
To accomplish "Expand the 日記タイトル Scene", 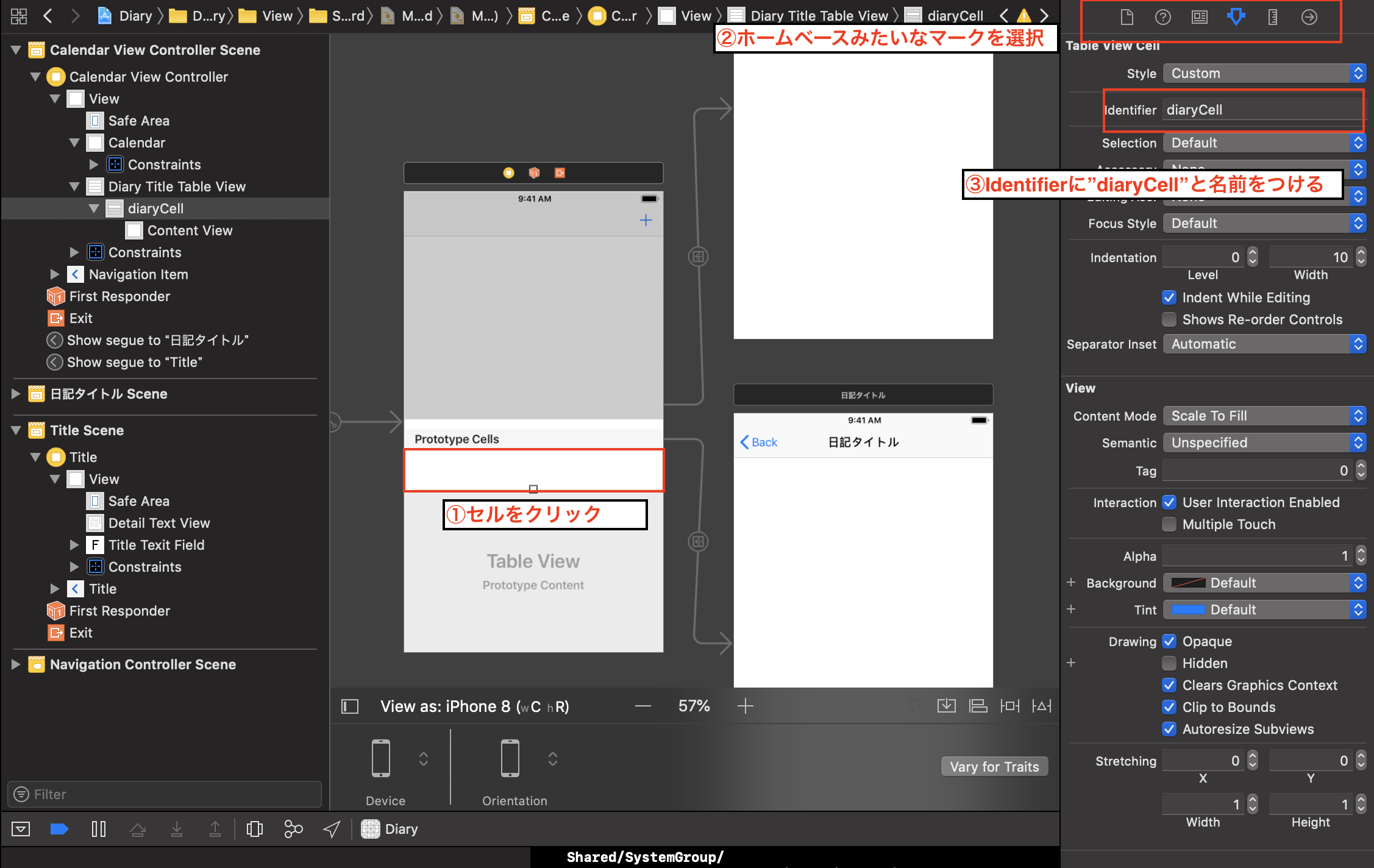I will 16,394.
